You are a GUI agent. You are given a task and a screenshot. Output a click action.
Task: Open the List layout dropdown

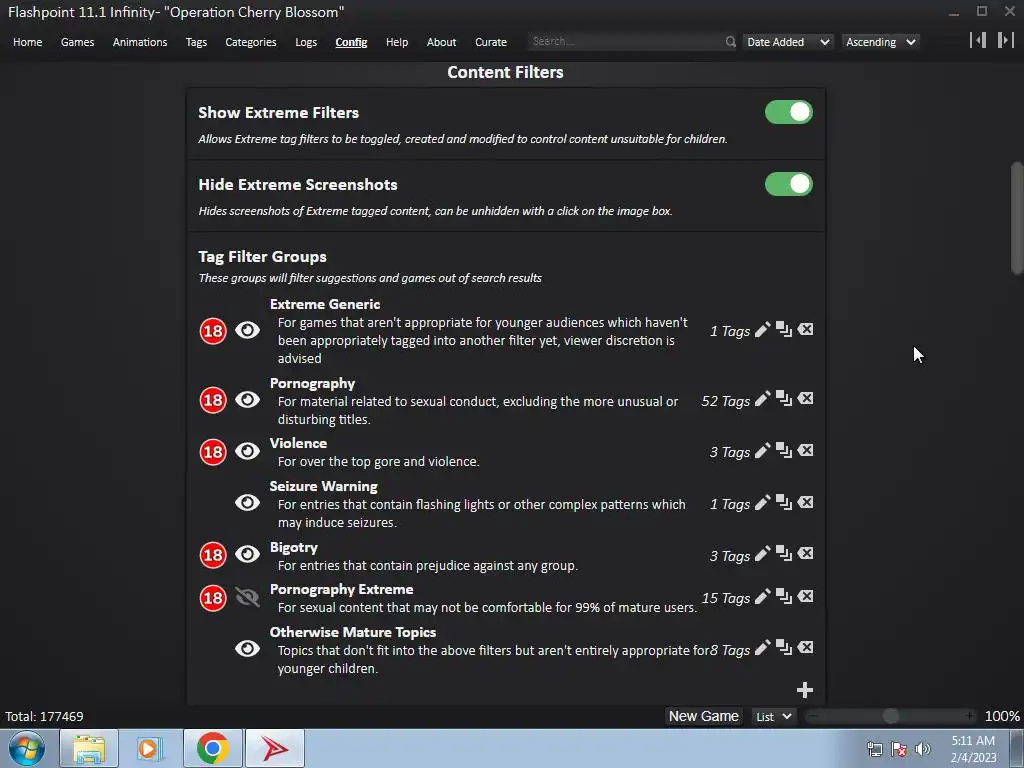(774, 716)
